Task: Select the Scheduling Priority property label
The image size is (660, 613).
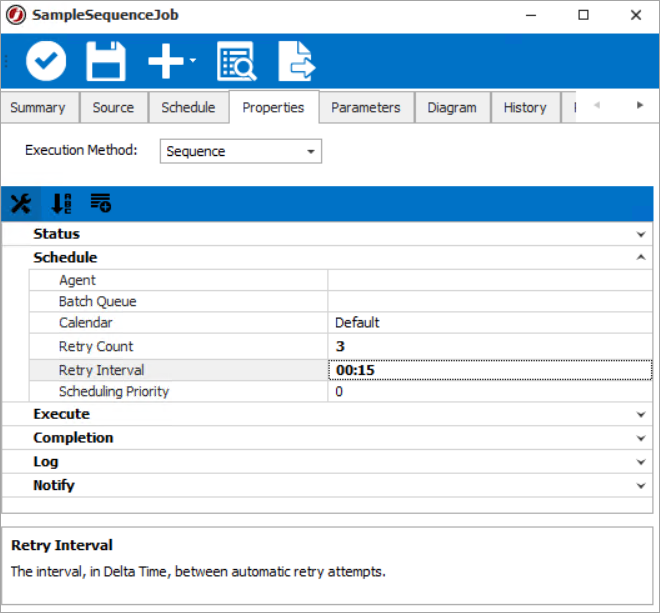Action: point(114,392)
